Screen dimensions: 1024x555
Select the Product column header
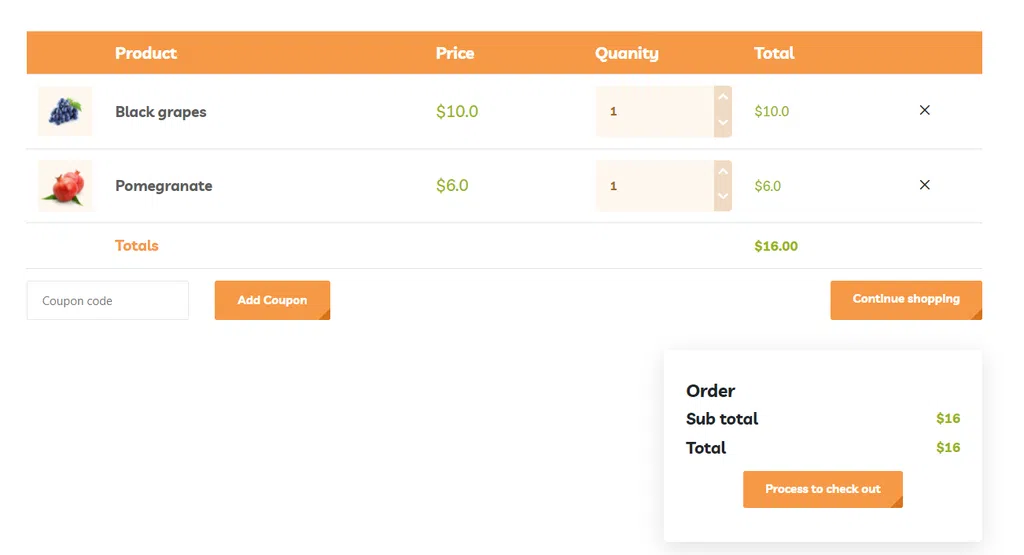point(146,53)
